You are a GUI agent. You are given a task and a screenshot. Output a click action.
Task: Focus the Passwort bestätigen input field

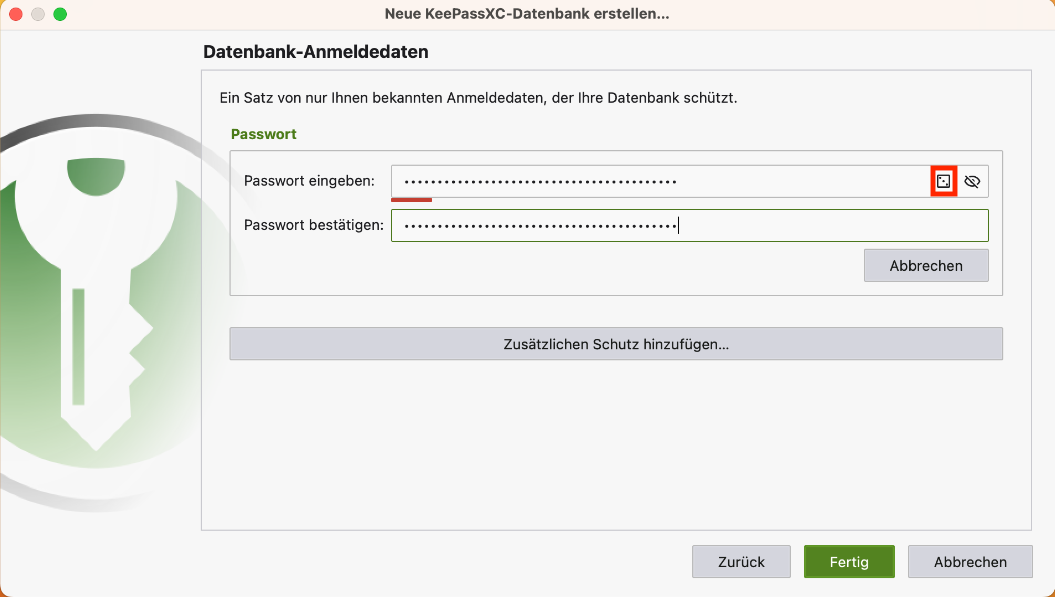click(689, 225)
